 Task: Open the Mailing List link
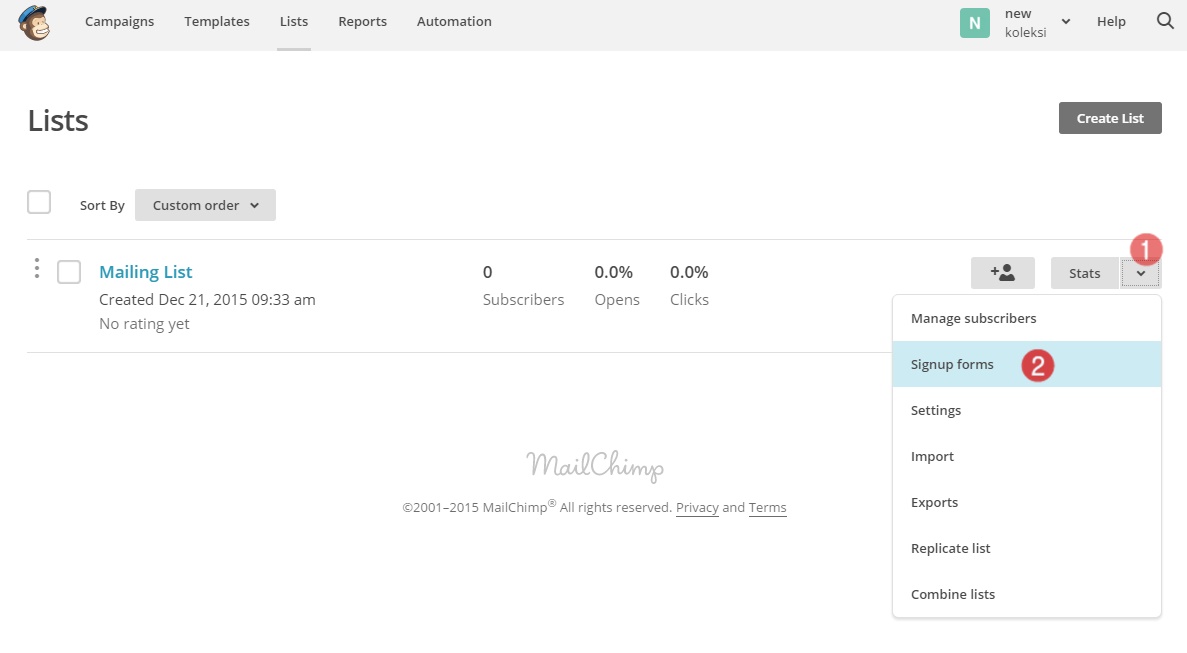[145, 272]
